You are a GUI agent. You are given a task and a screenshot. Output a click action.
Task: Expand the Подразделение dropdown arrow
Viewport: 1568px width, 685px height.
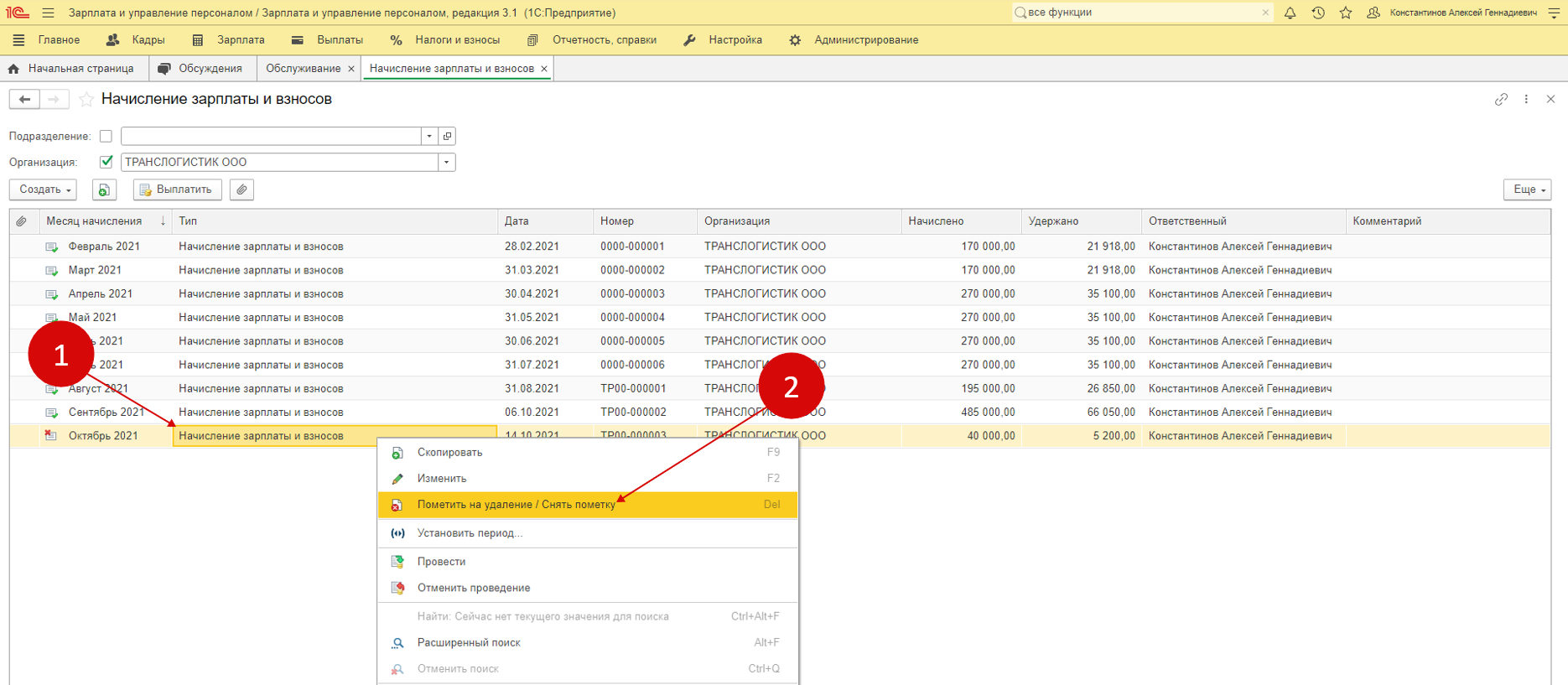point(429,136)
